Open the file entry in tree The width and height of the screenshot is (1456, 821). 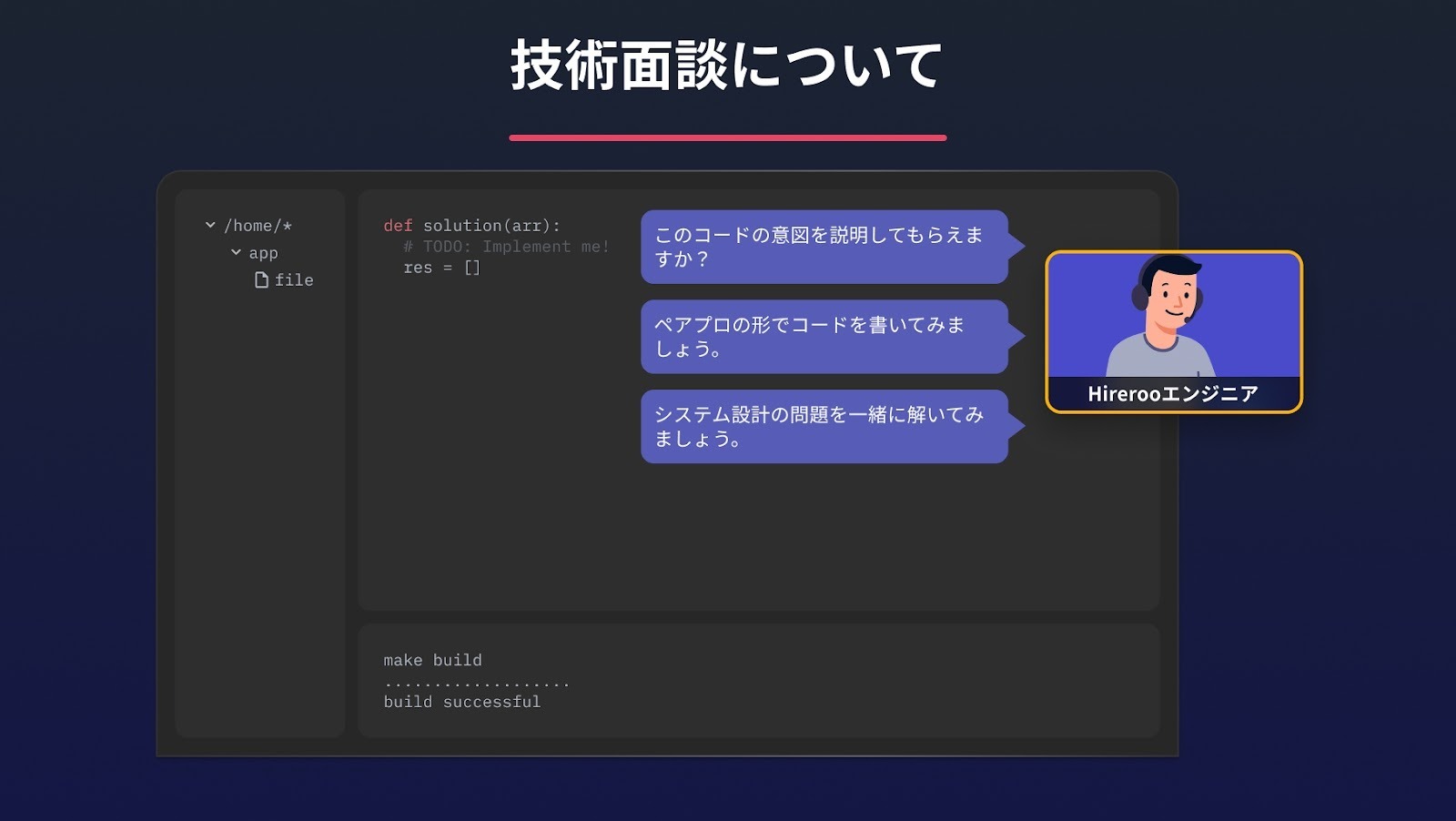click(294, 280)
